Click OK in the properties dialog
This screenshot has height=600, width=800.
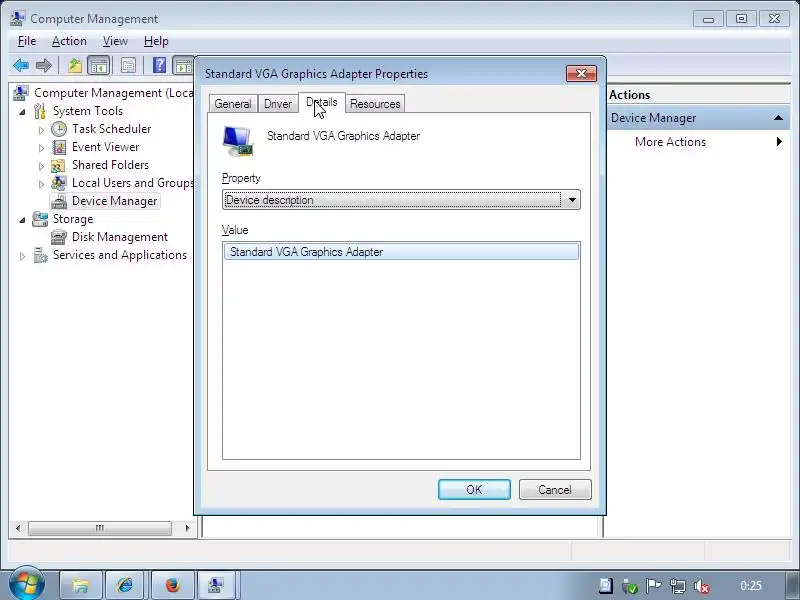474,490
